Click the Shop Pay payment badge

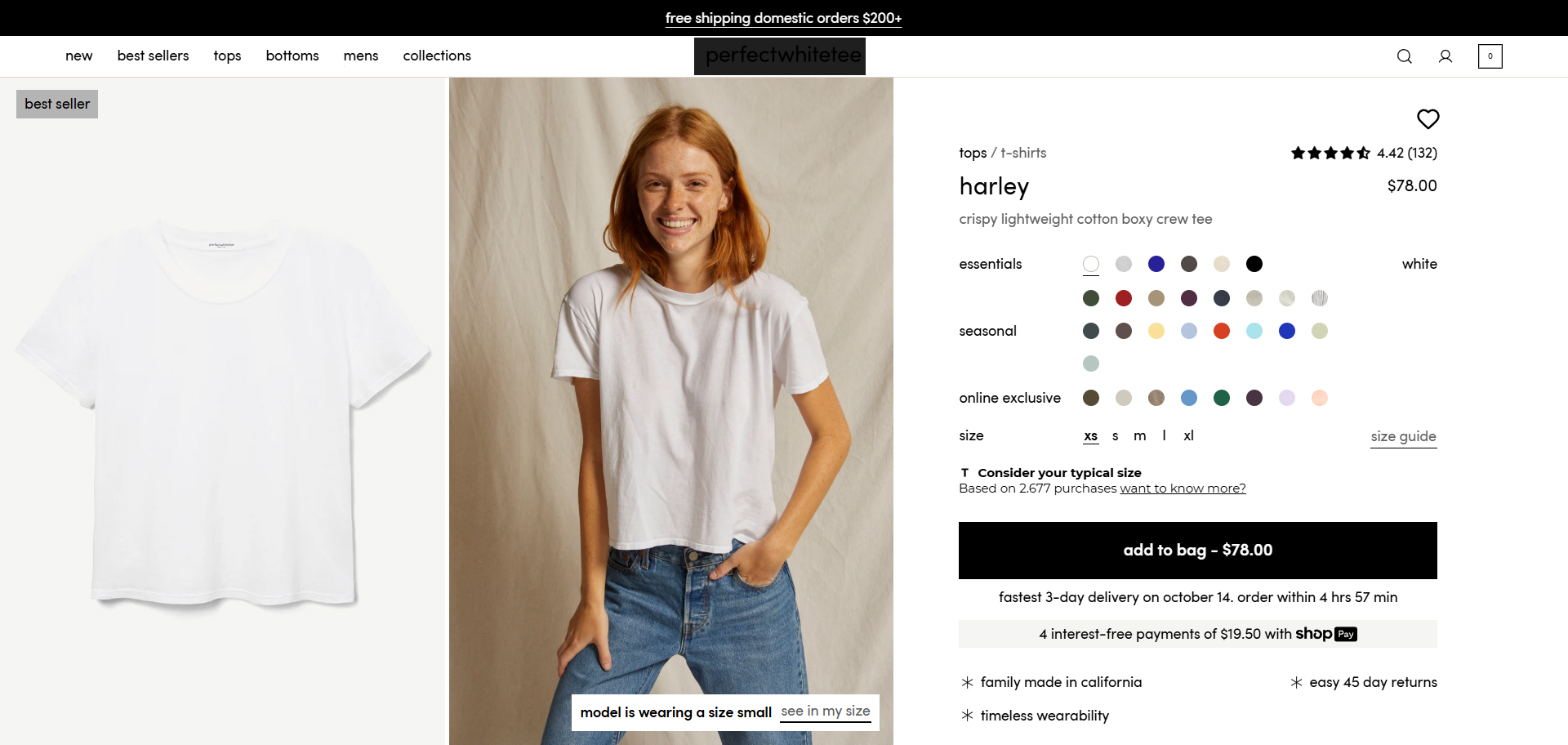pyautogui.click(x=1324, y=634)
